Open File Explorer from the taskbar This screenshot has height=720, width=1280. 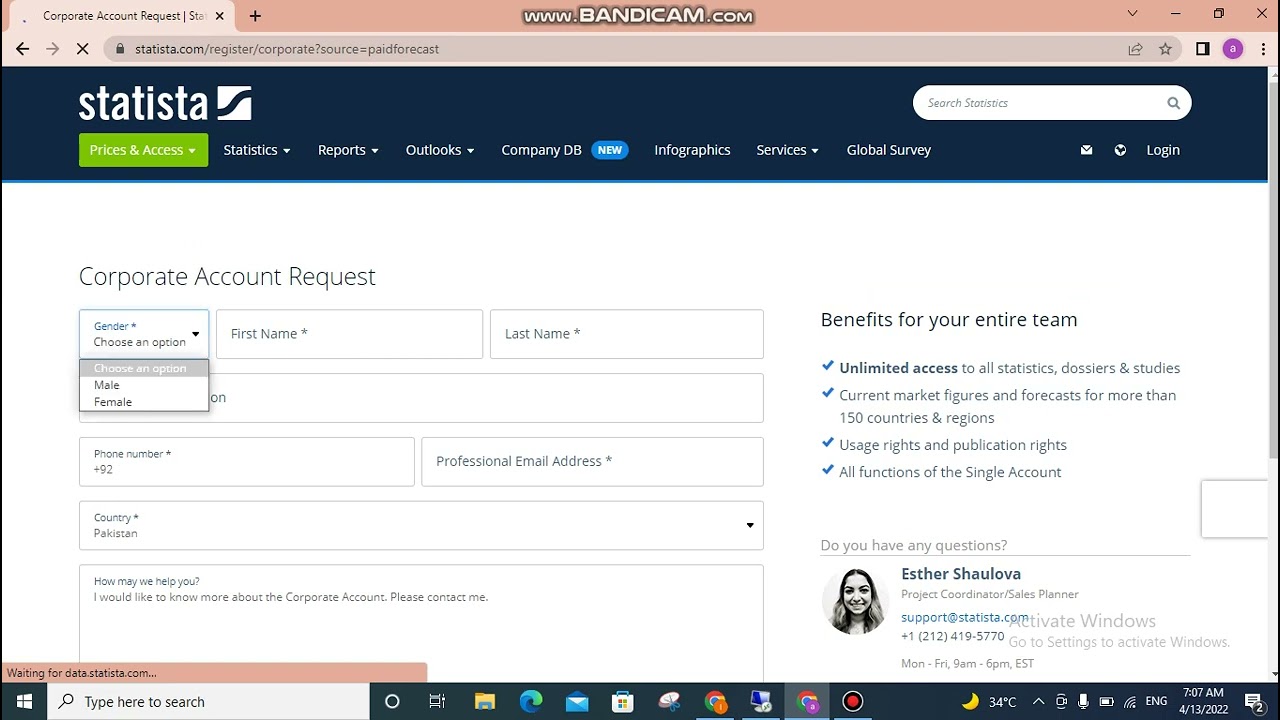tap(485, 701)
